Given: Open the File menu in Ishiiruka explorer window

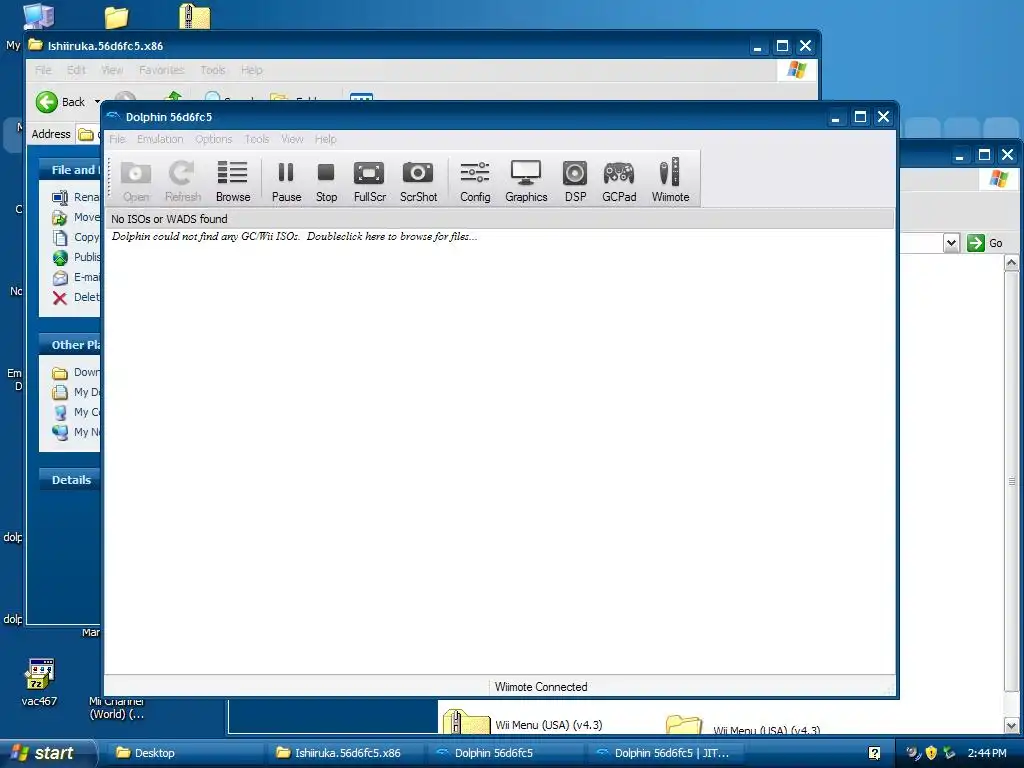Looking at the screenshot, I should point(43,70).
